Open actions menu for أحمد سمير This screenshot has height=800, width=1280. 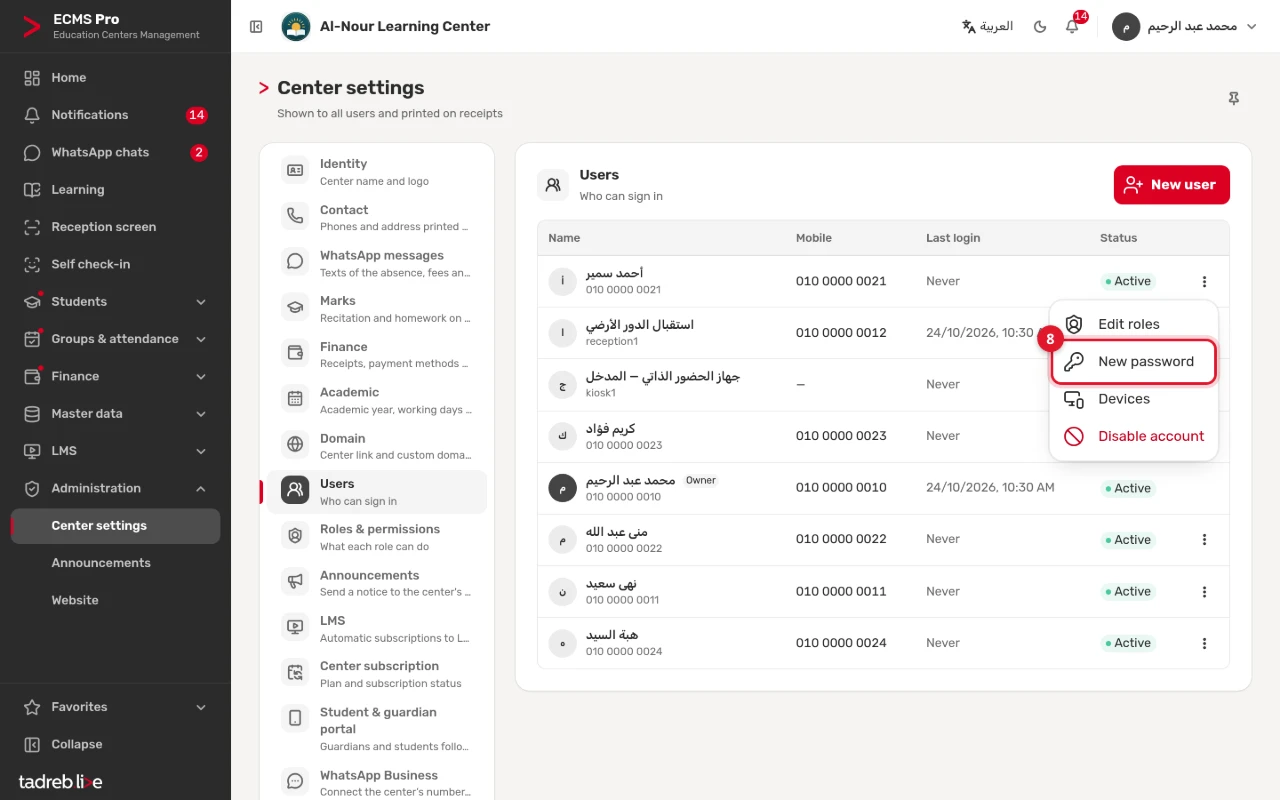coord(1204,282)
